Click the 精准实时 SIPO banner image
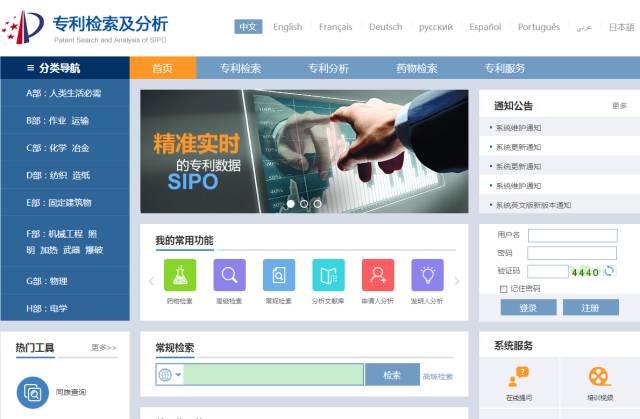The height and width of the screenshot is (419, 640). pyautogui.click(x=304, y=151)
